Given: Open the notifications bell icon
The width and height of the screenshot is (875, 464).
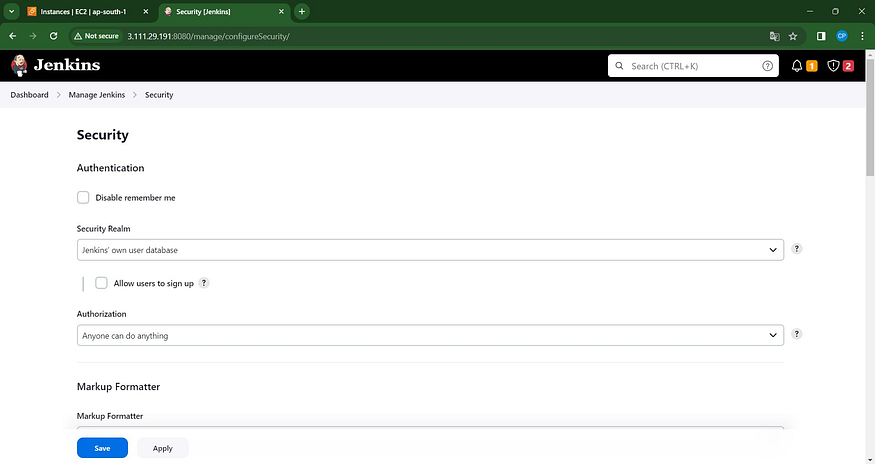Looking at the screenshot, I should coord(797,66).
